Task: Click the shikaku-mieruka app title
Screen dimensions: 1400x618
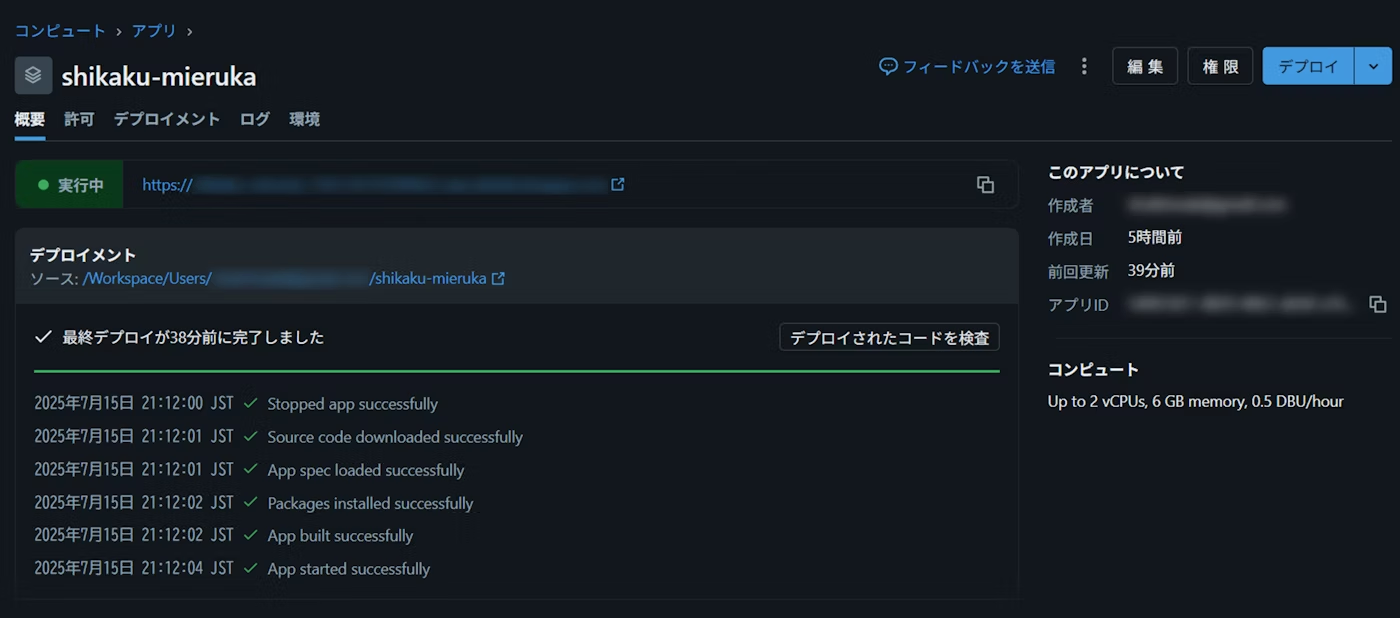Action: (x=159, y=76)
